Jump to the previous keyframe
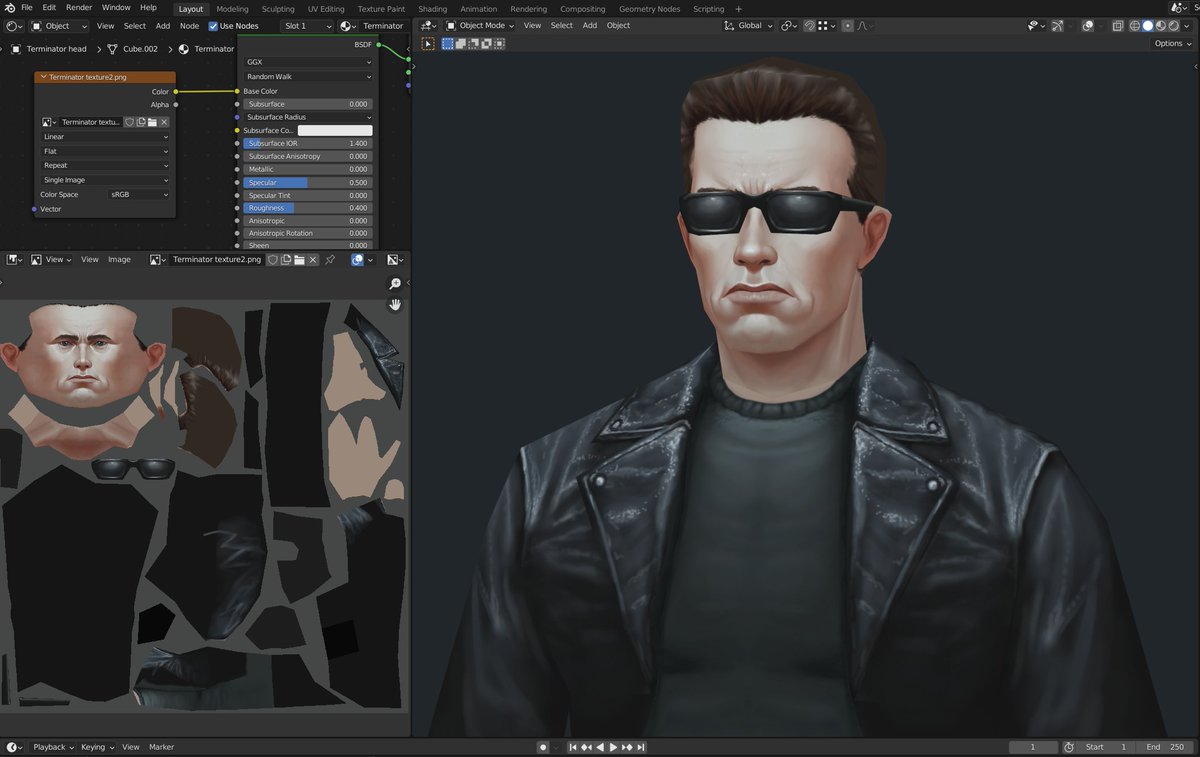Image resolution: width=1200 pixels, height=757 pixels. (586, 747)
